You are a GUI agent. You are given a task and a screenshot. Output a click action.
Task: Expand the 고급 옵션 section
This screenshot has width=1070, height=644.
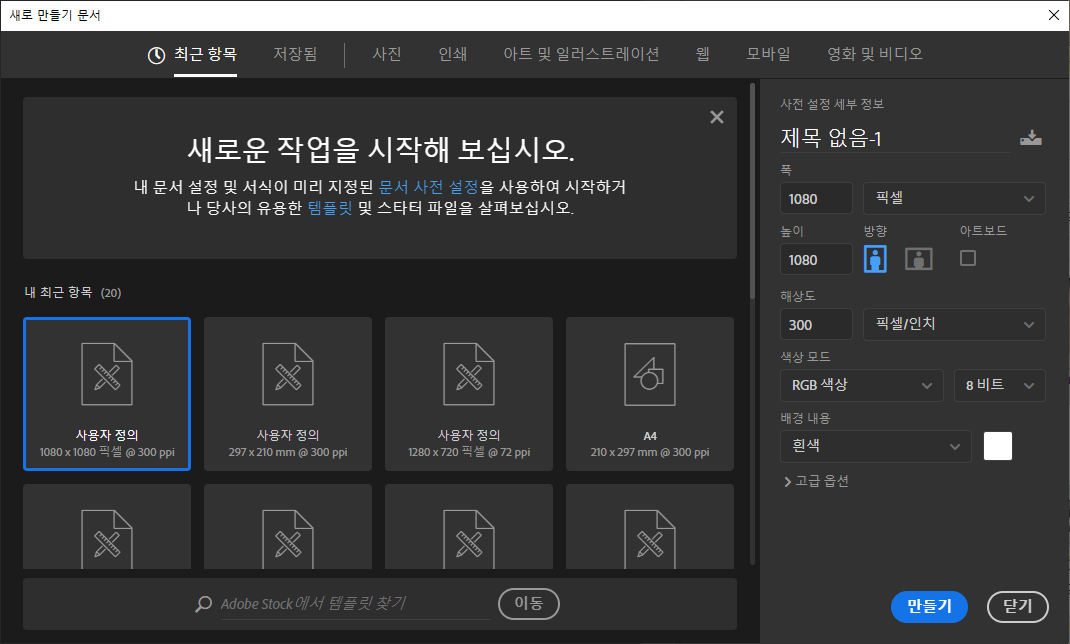816,481
